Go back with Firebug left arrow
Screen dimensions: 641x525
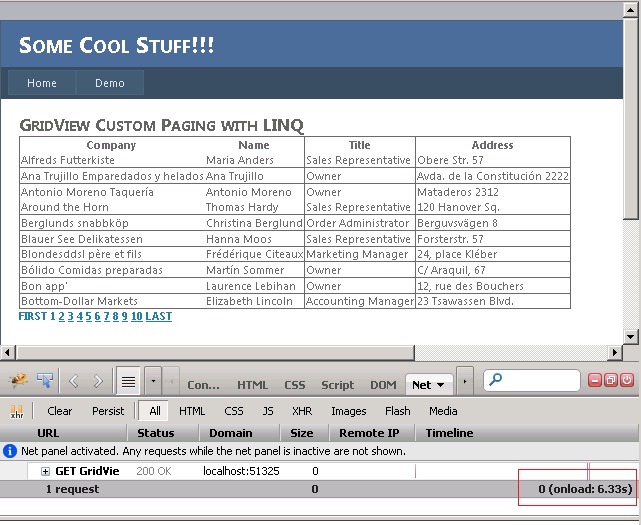point(74,381)
